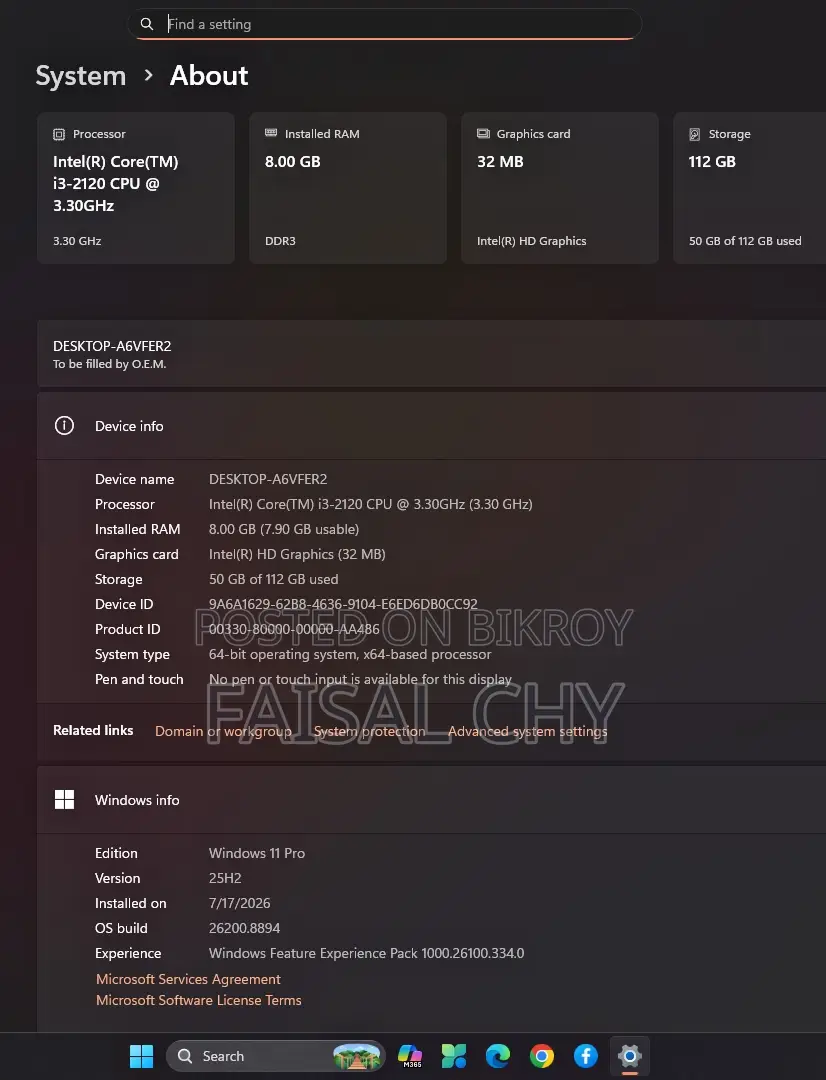Select Product ID 00330-80000-00000-AA486

294,629
